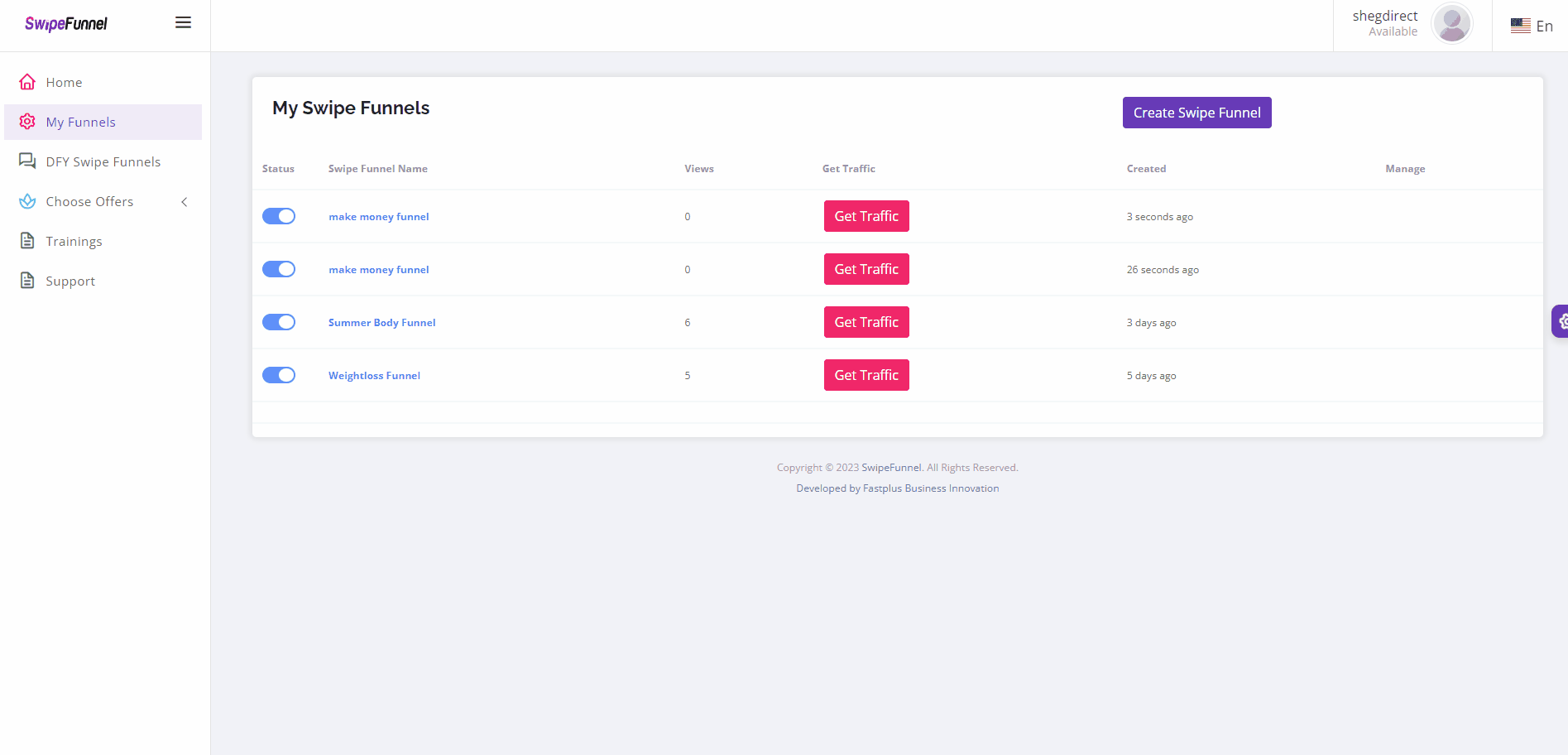Screen dimensions: 1568x755
Task: Click the My Funnels gear icon
Action: coord(27,122)
